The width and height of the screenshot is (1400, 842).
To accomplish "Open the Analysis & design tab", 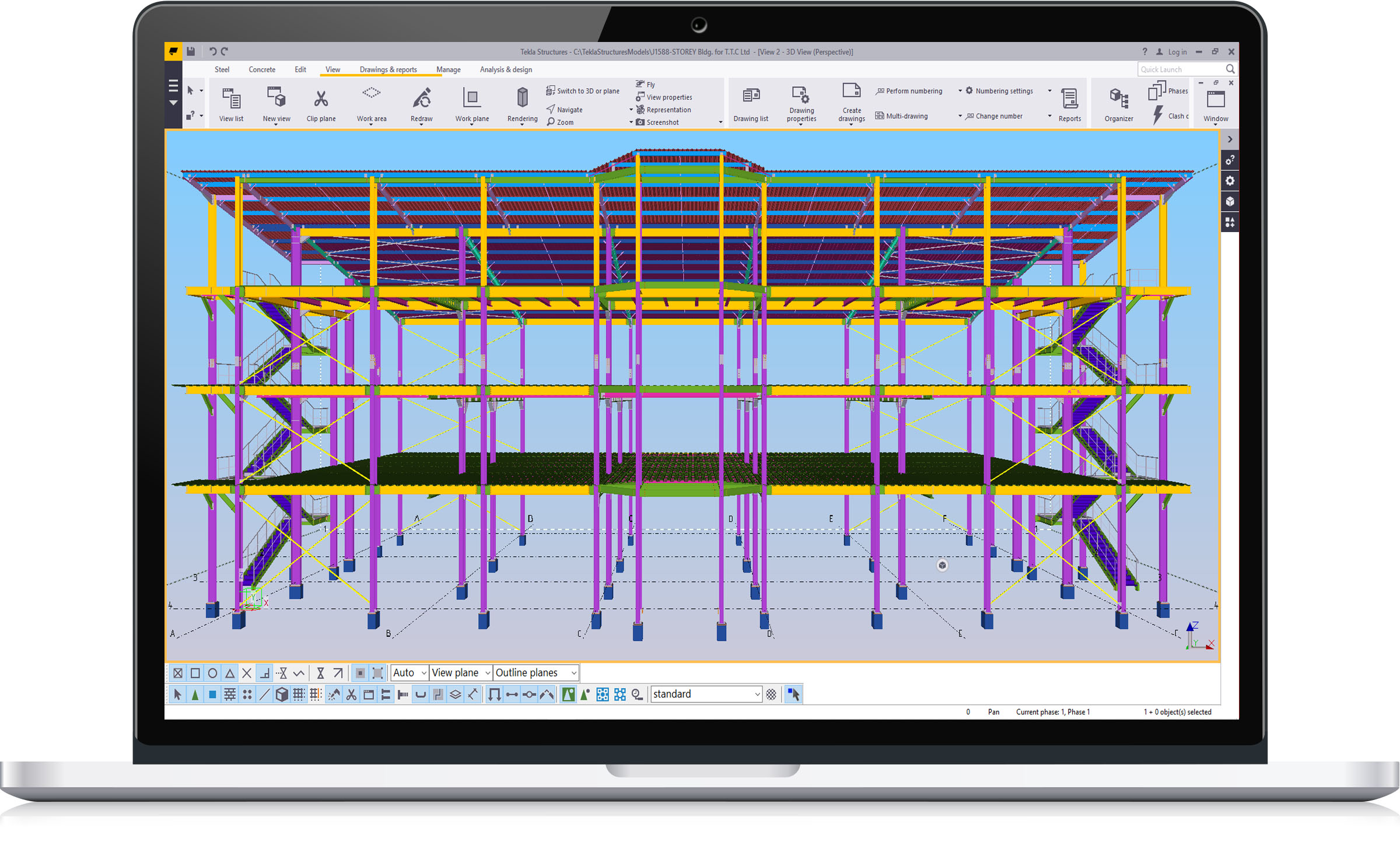I will click(x=506, y=69).
